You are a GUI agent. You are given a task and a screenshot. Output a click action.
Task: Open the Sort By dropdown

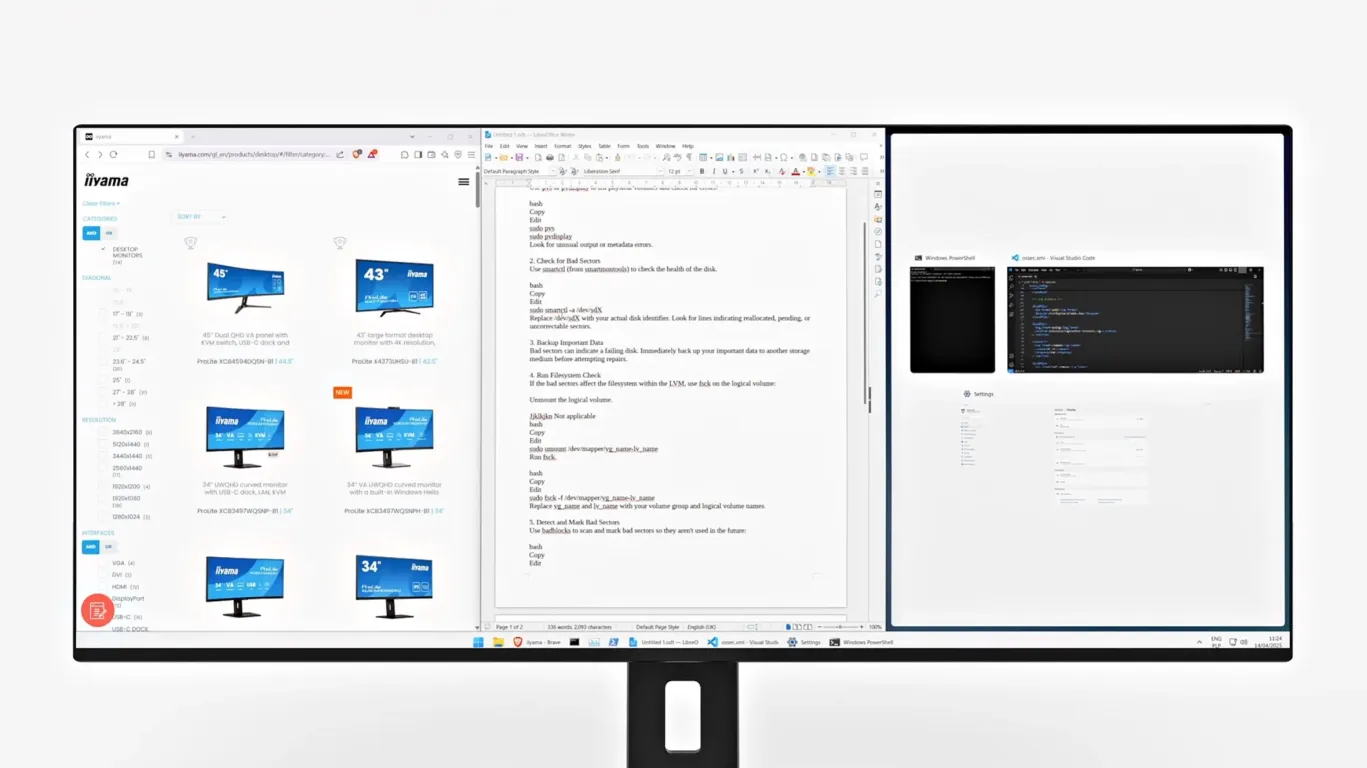click(x=200, y=217)
